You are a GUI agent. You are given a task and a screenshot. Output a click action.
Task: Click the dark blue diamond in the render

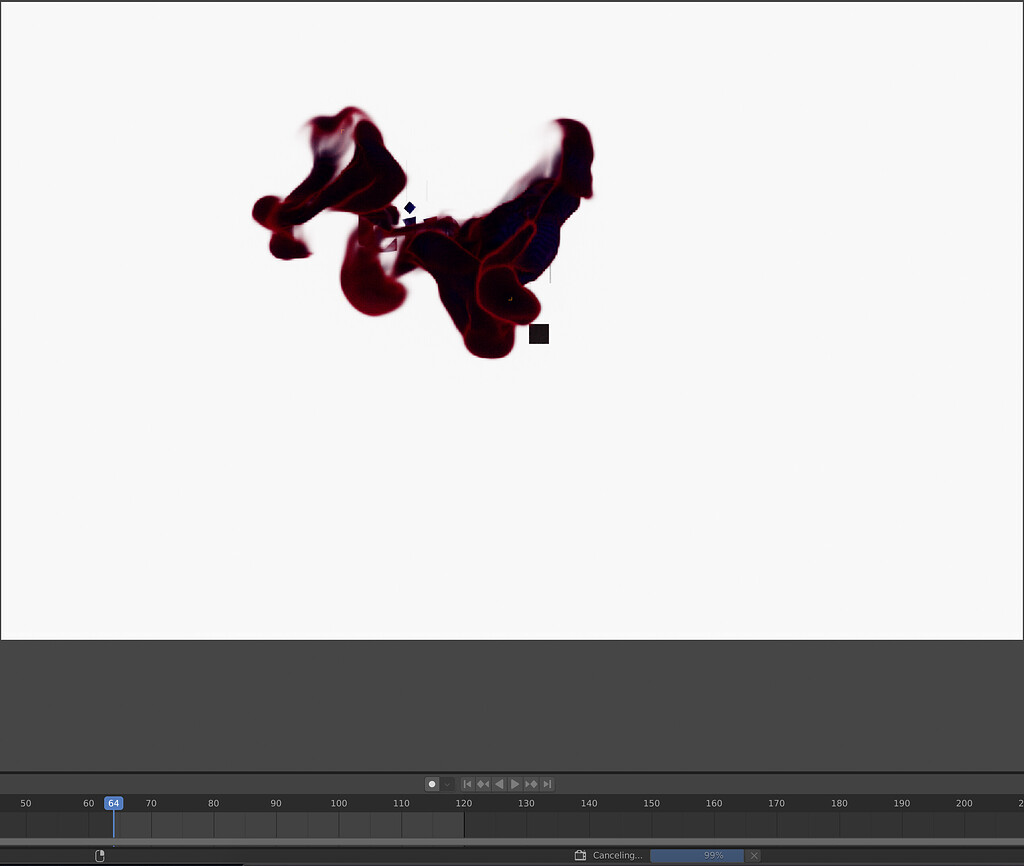coord(409,208)
